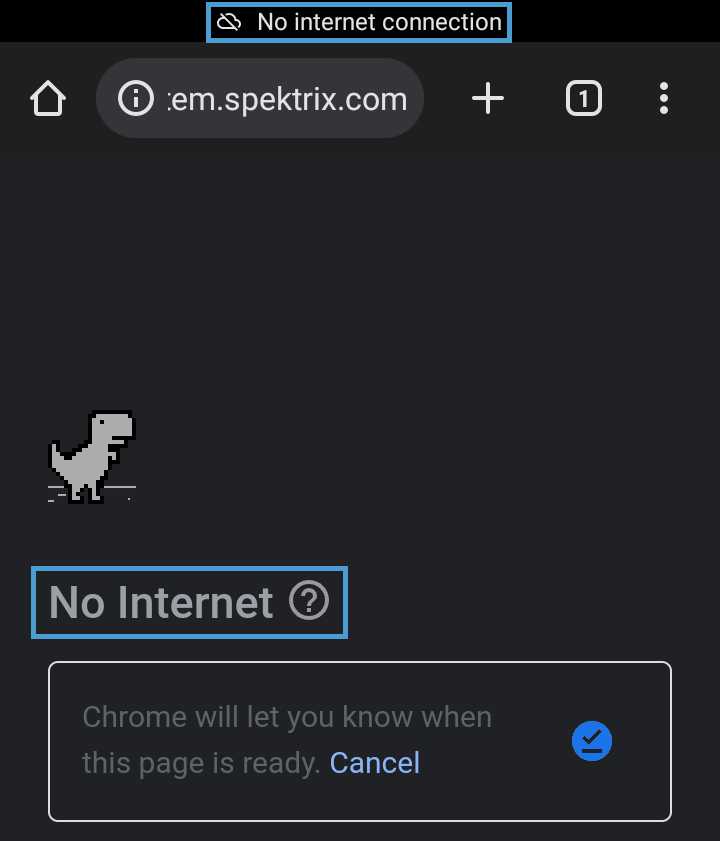The width and height of the screenshot is (720, 841).
Task: Open the tab switcher showing 1 tab
Action: 584,99
